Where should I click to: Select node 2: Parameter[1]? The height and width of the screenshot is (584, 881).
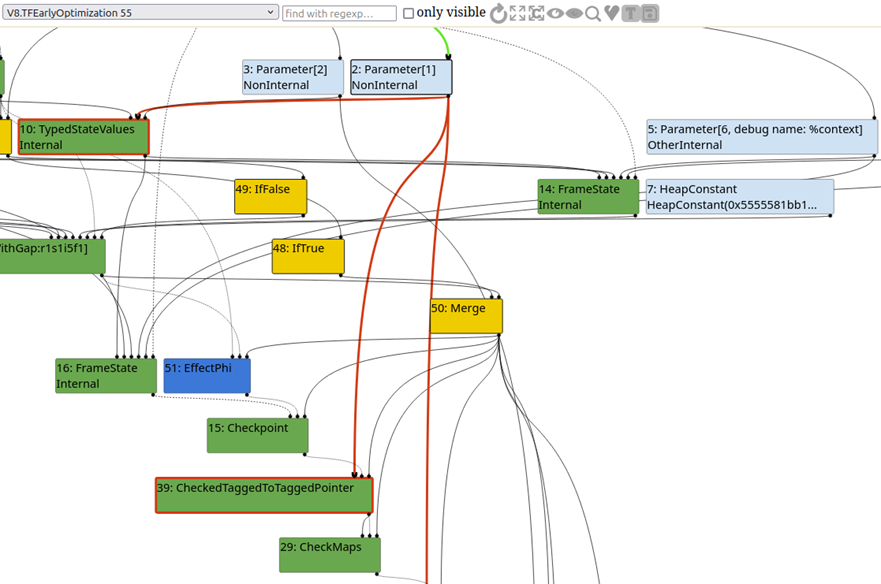[x=401, y=77]
